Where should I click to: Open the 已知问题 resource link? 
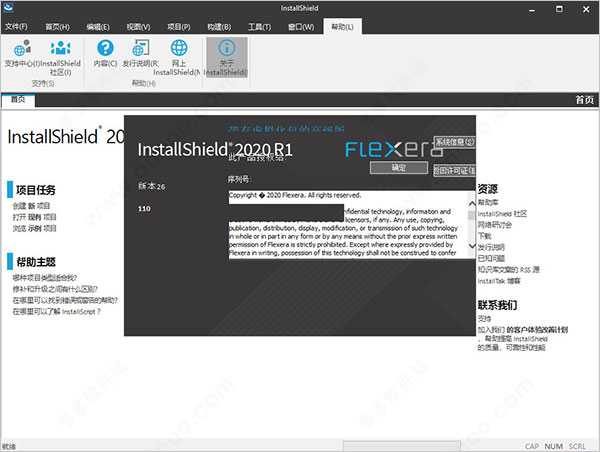tap(491, 258)
